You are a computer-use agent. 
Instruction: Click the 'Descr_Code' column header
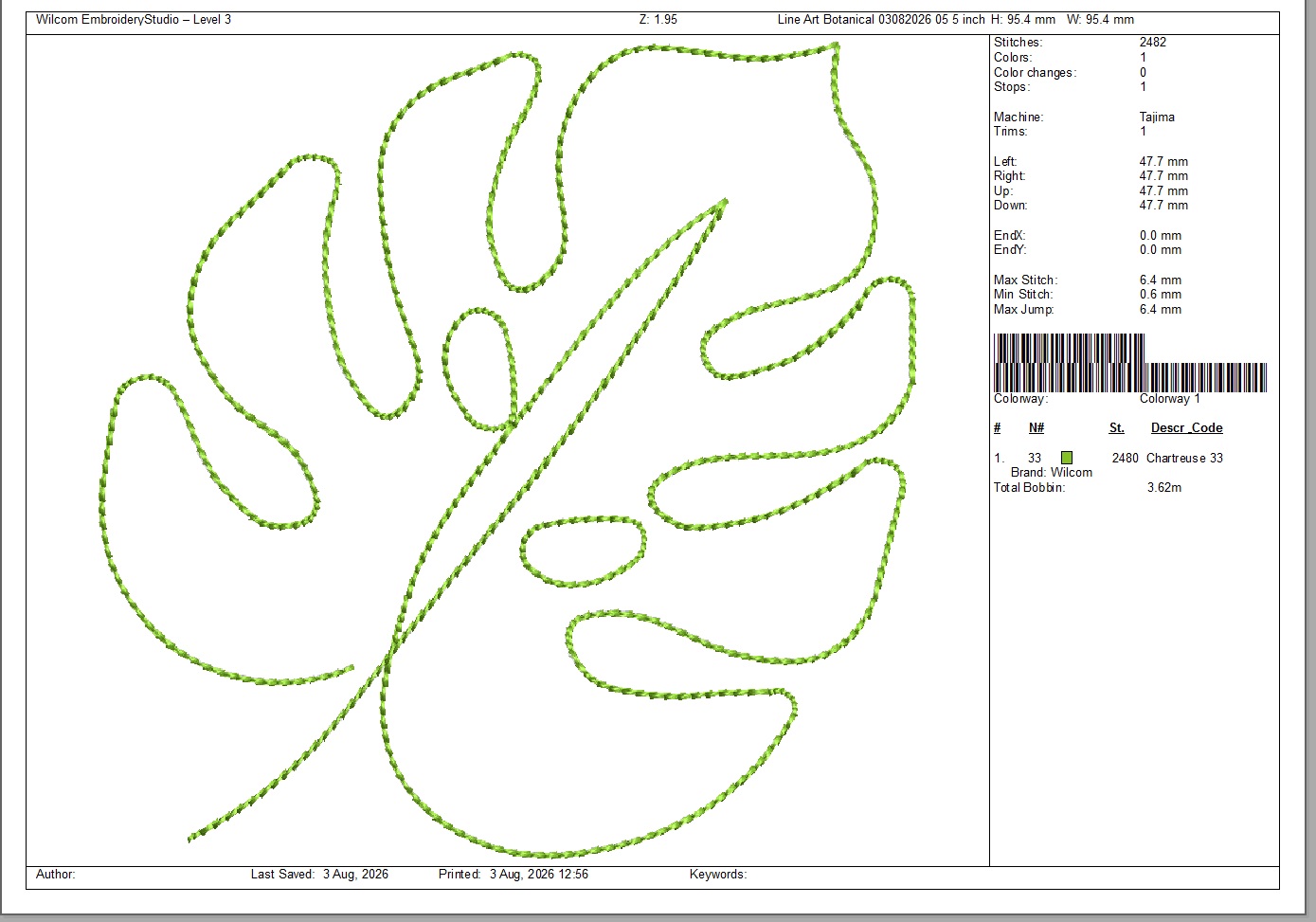coord(1186,427)
